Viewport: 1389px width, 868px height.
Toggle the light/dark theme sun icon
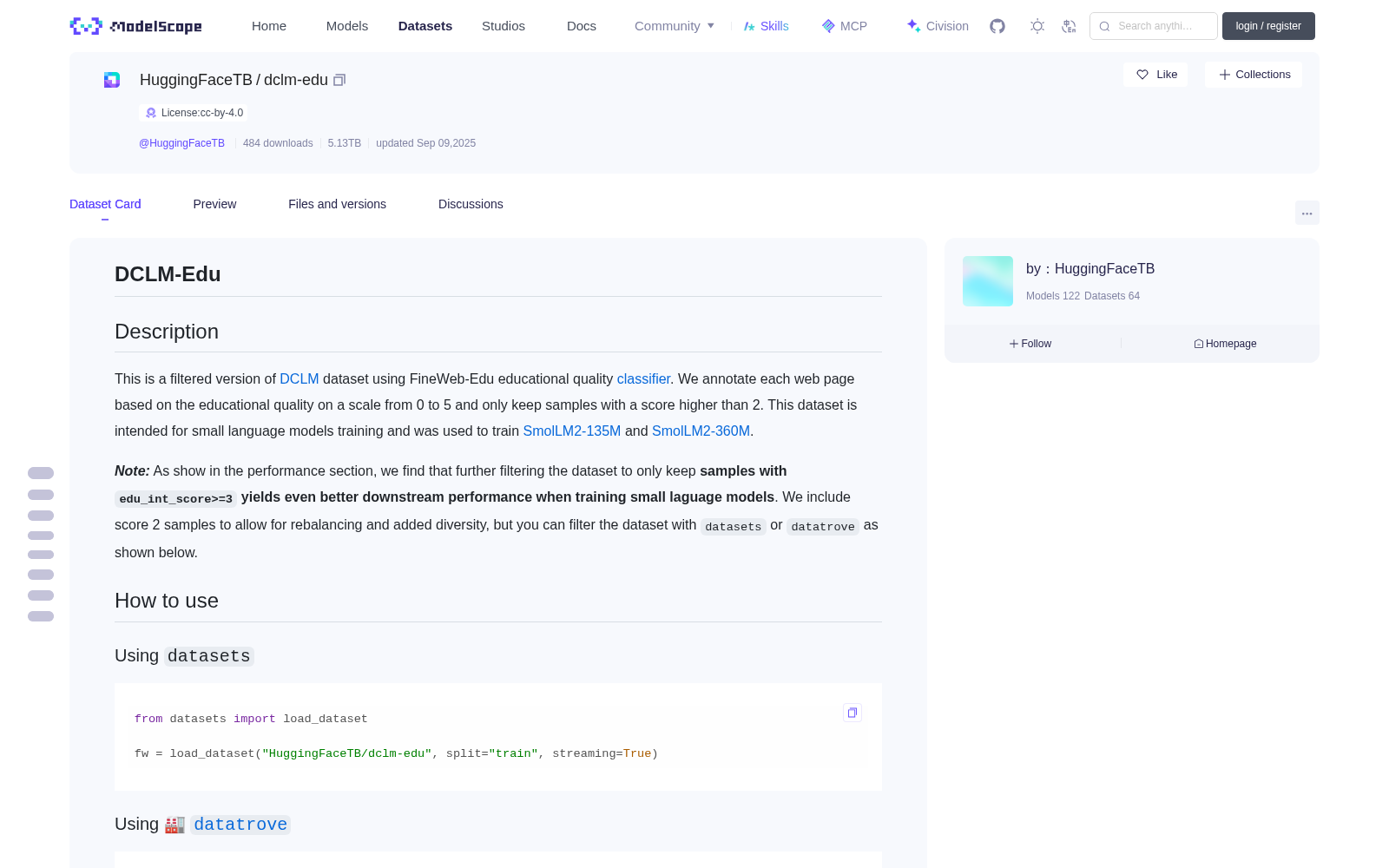[1037, 26]
